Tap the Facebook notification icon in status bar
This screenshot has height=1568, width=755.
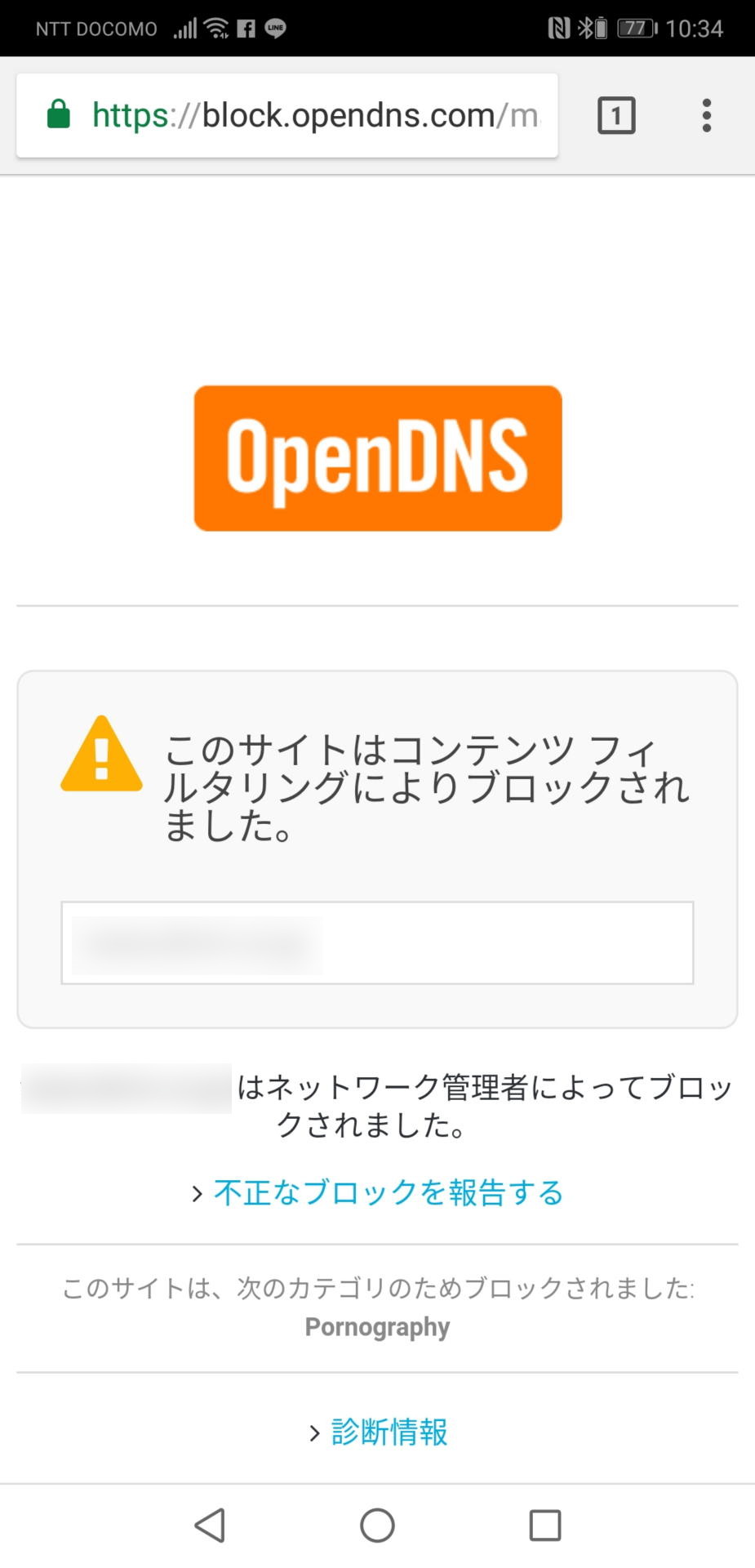click(x=246, y=29)
